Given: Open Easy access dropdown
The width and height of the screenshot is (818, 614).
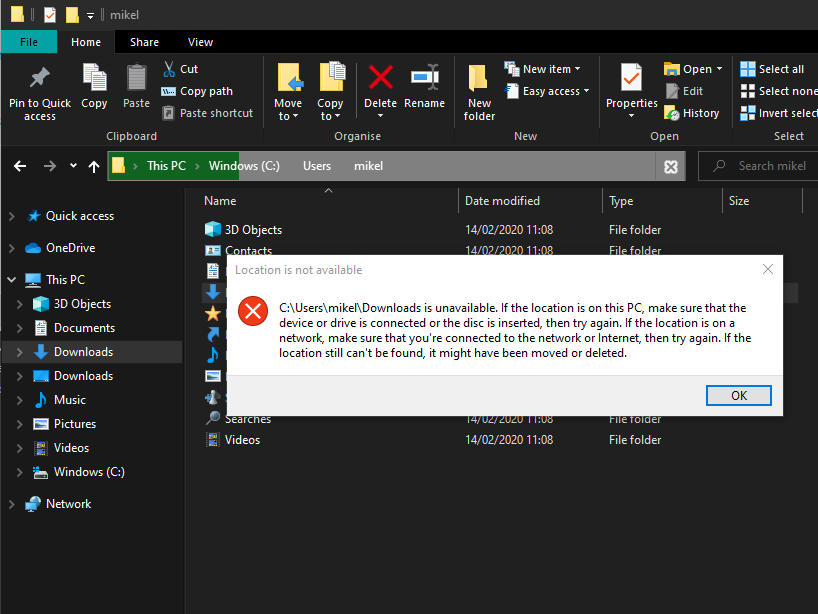Looking at the screenshot, I should point(547,91).
